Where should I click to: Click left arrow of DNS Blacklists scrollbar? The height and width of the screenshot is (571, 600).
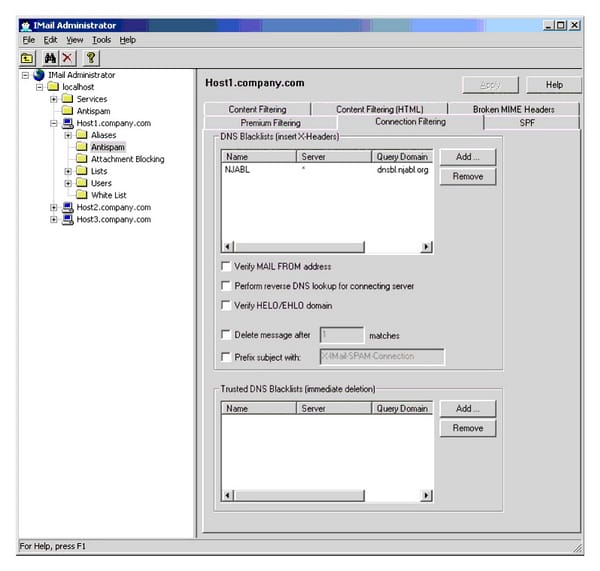228,247
